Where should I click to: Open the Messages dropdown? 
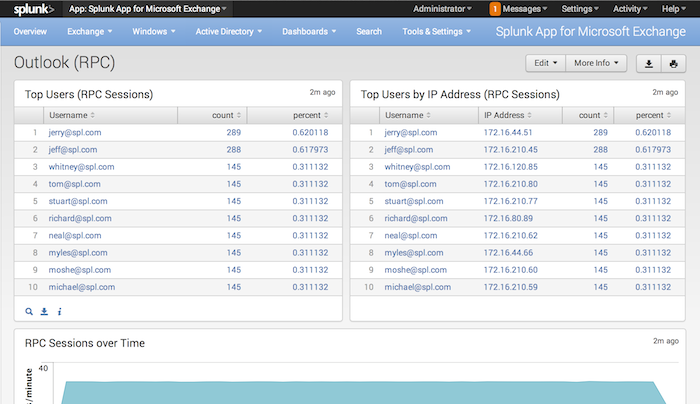[x=525, y=9]
